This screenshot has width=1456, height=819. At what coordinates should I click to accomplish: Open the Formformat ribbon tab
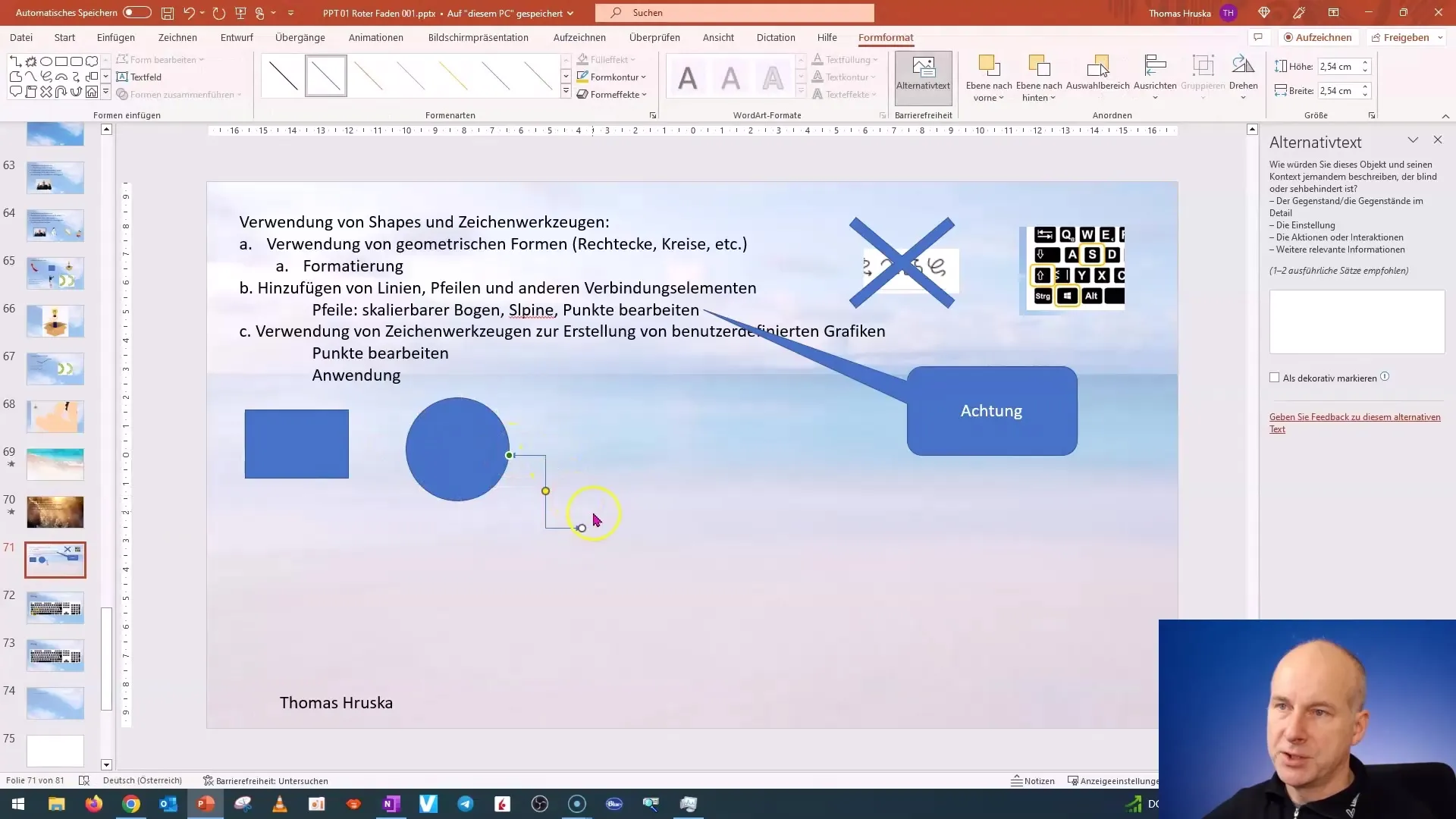coord(885,38)
